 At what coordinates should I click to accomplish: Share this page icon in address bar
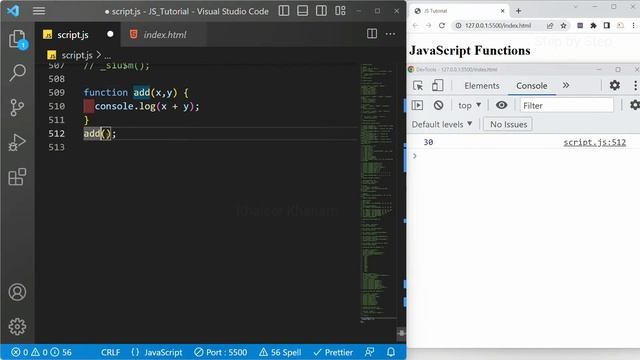pyautogui.click(x=550, y=26)
